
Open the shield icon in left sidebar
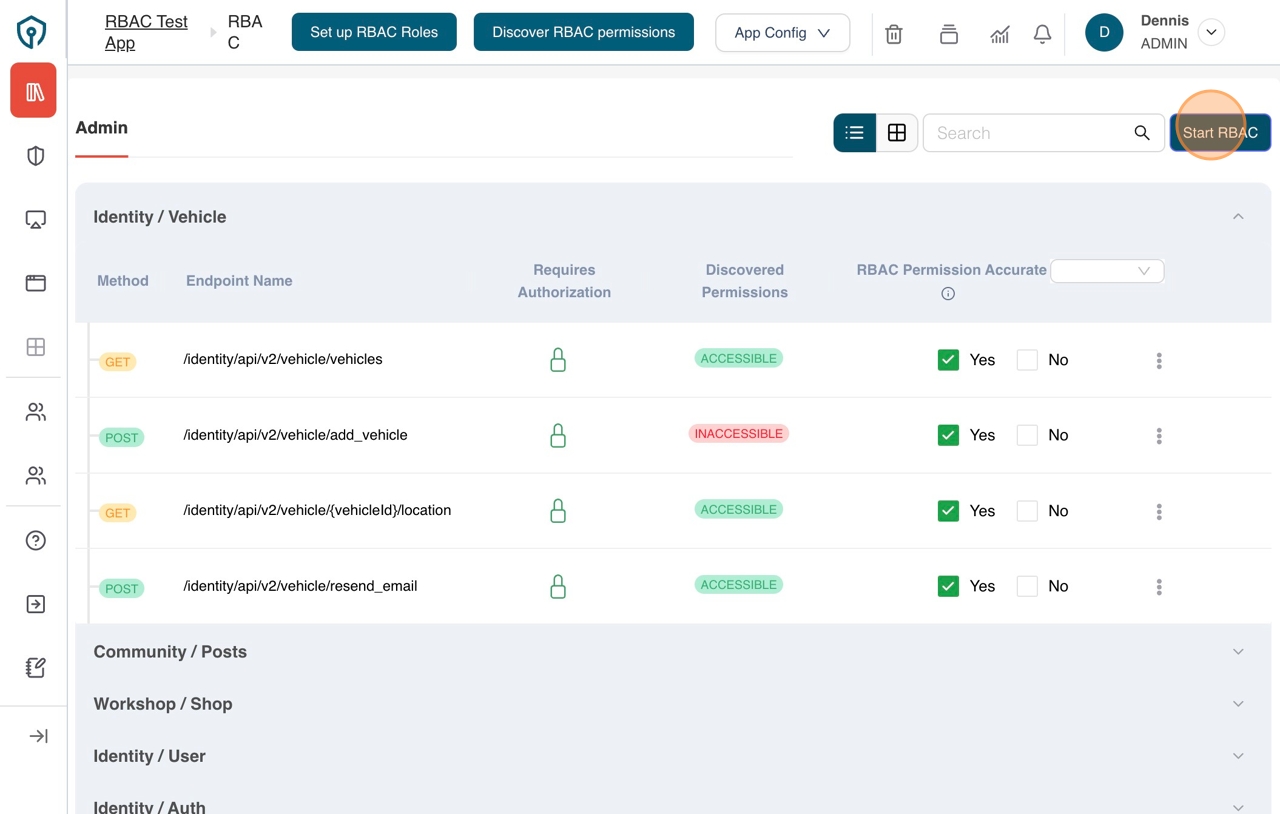click(36, 156)
